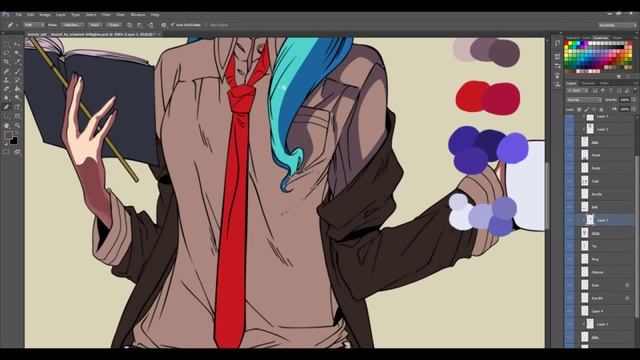Open the Filter menu
The width and height of the screenshot is (640, 360).
(106, 15)
